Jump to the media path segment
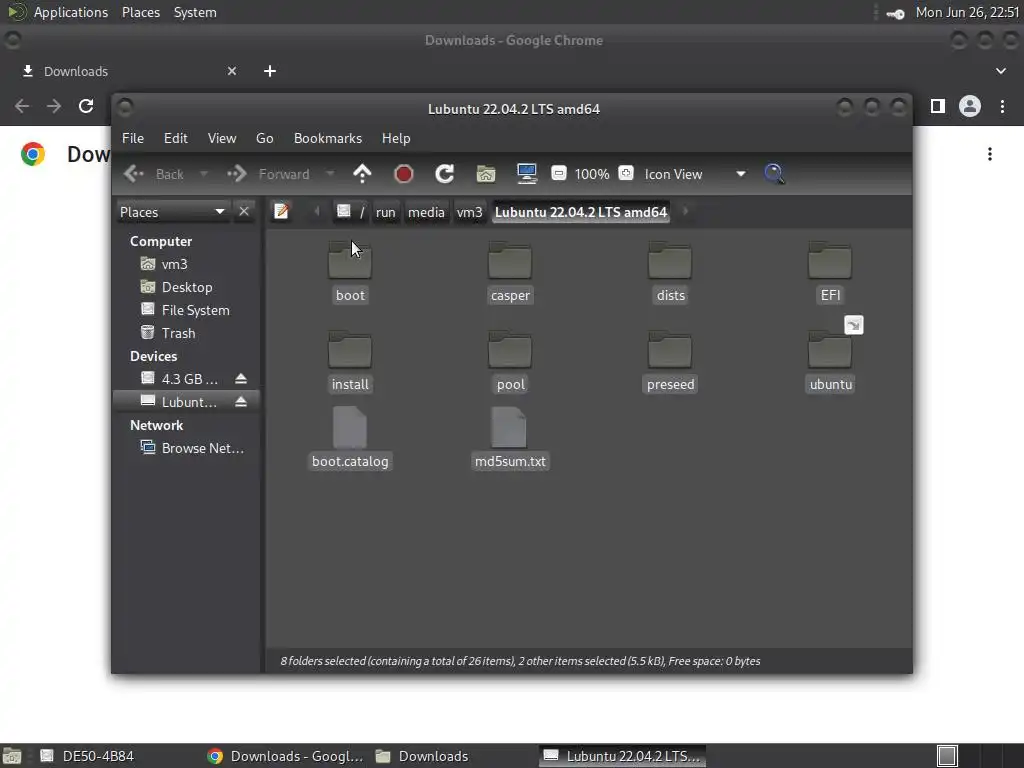 coord(426,212)
